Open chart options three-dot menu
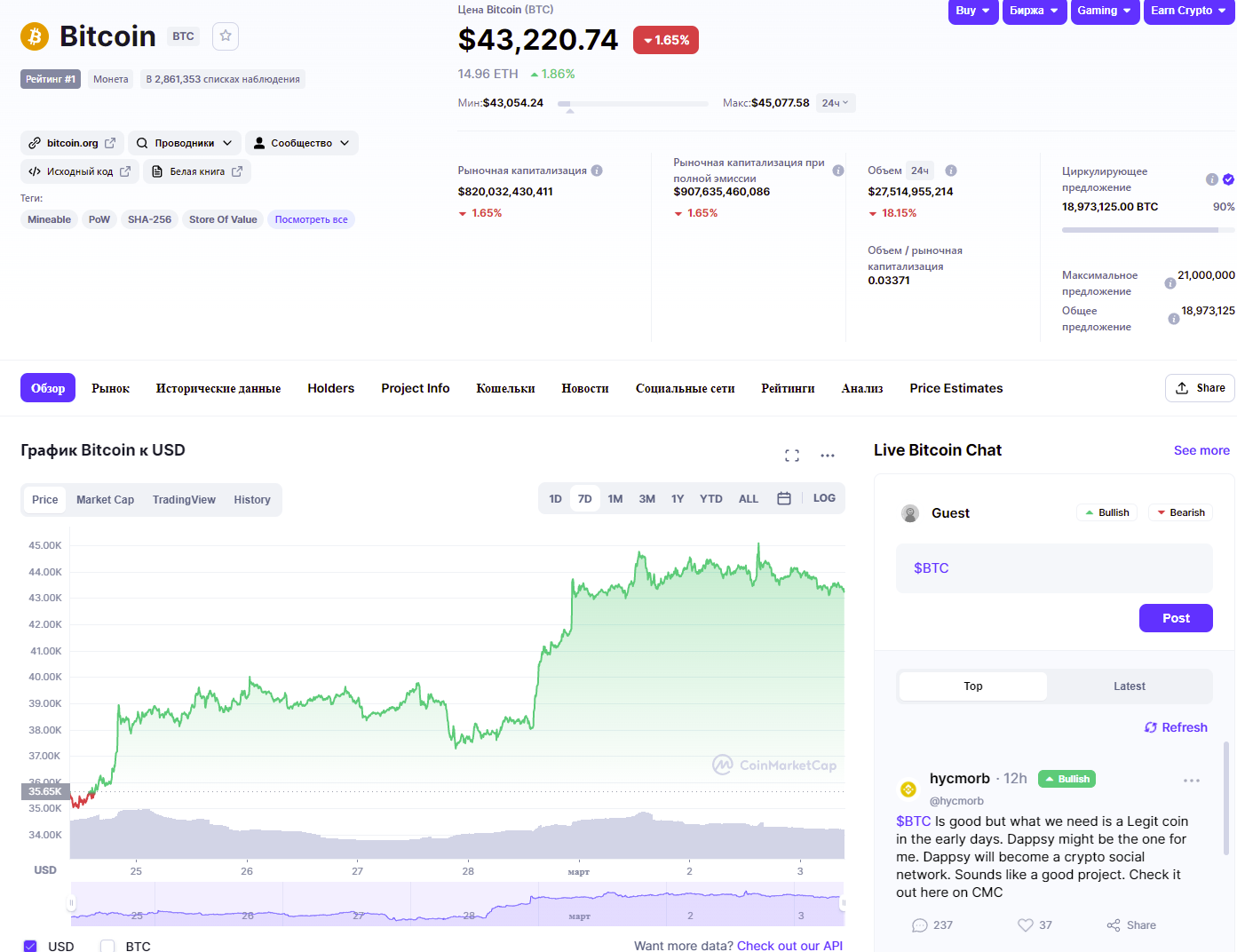 pyautogui.click(x=828, y=456)
